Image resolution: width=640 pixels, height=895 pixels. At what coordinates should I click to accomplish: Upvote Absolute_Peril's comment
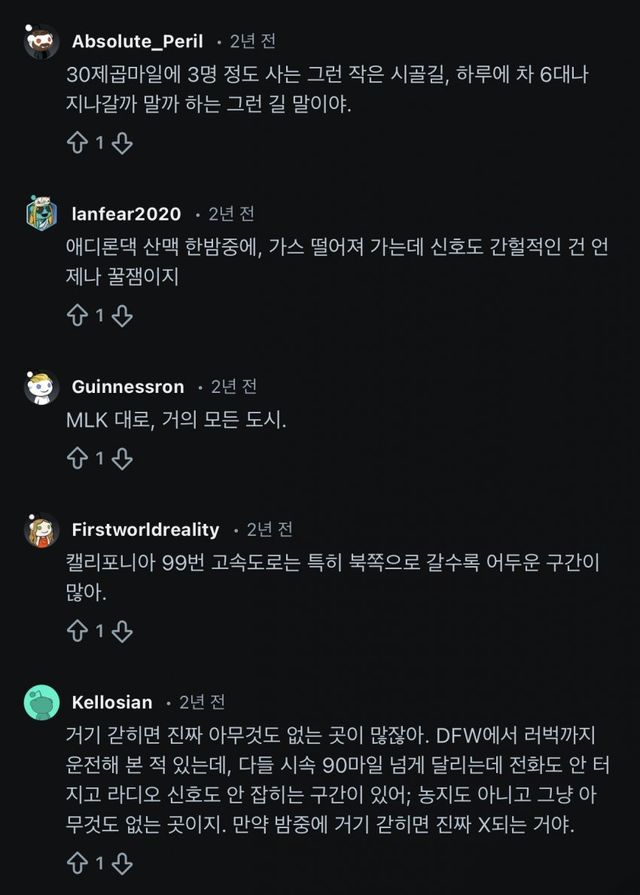pos(77,143)
